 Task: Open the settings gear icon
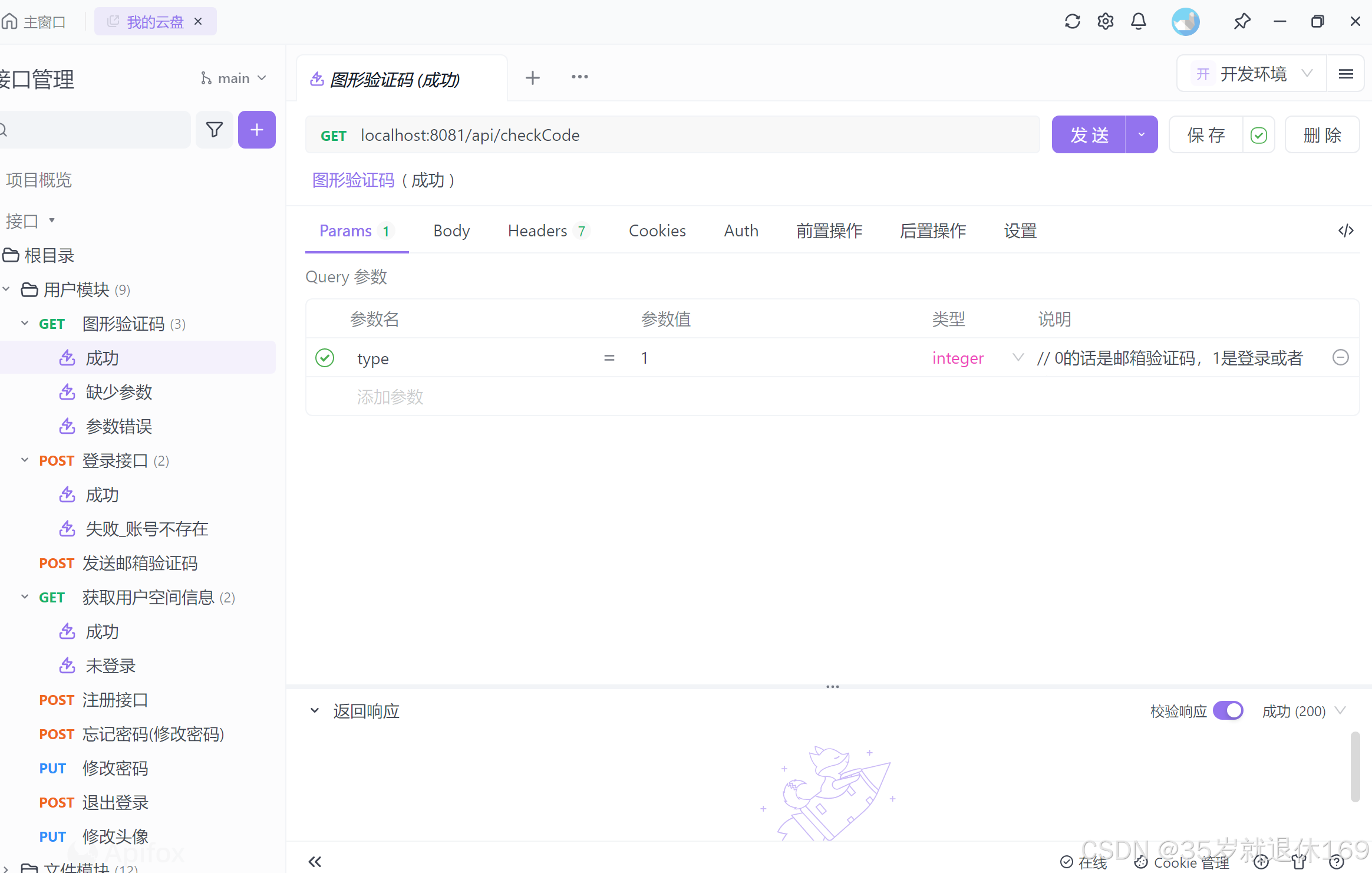1105,22
